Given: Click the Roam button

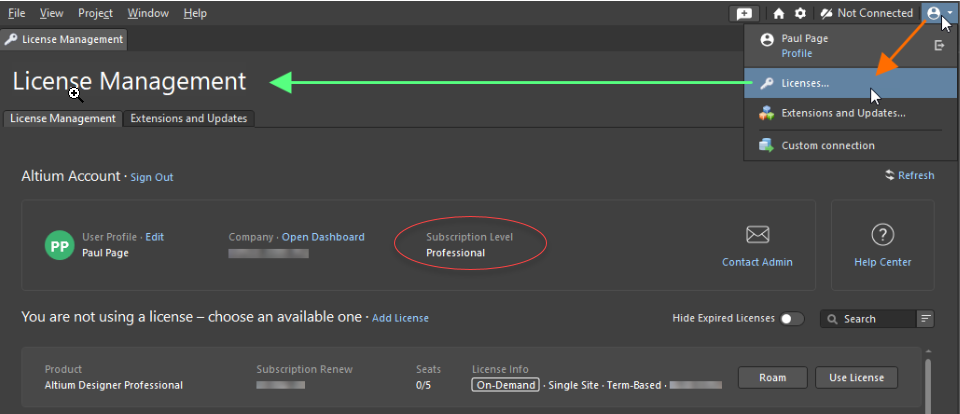Looking at the screenshot, I should [x=772, y=377].
